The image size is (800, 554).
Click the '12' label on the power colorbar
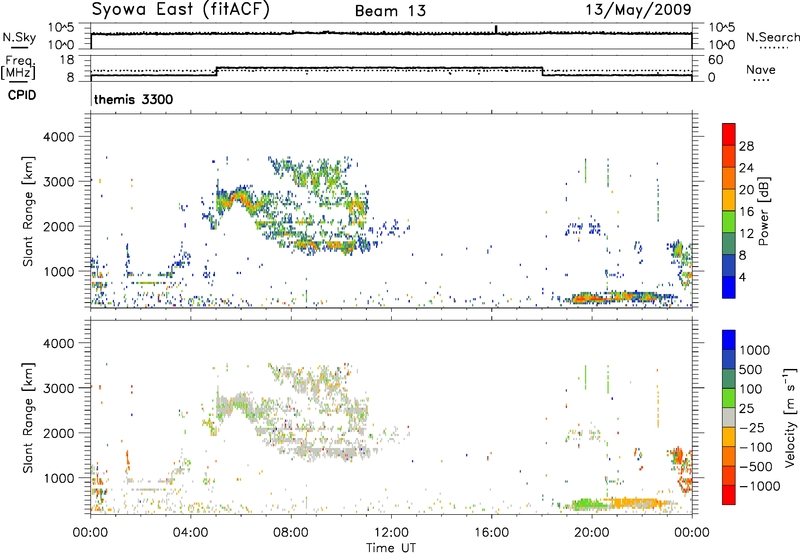pos(746,234)
